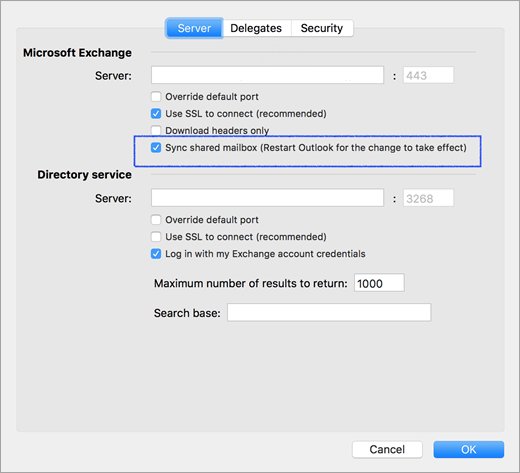Click the Maximum number of results field

pyautogui.click(x=379, y=283)
